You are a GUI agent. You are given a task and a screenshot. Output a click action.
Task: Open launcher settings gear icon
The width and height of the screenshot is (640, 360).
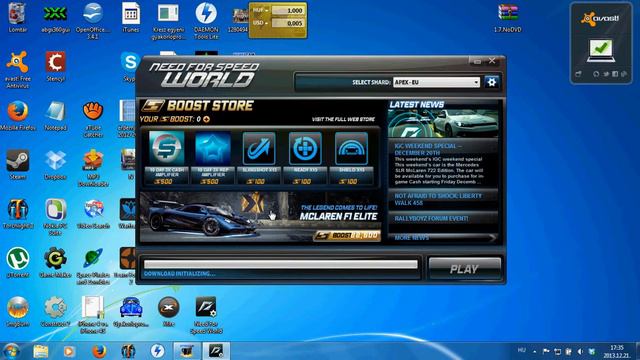(491, 82)
